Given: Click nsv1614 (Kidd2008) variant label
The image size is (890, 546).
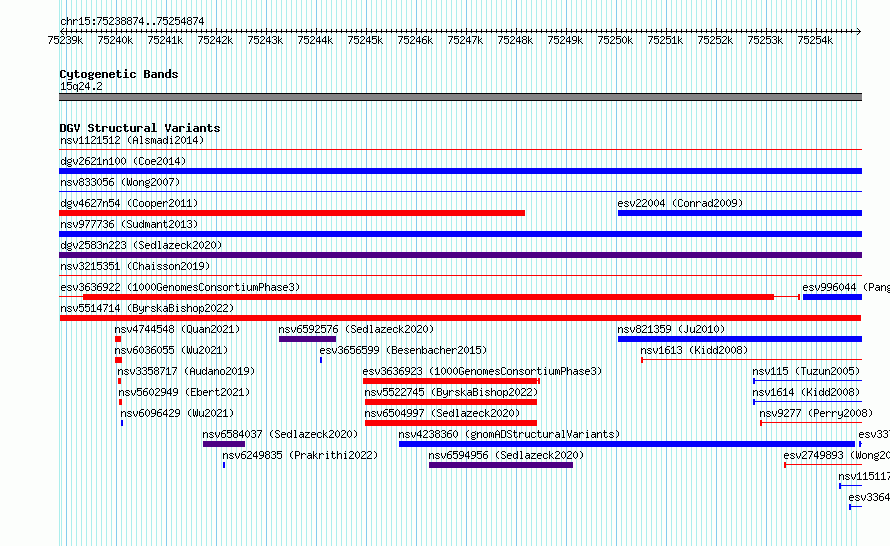Looking at the screenshot, I should [x=806, y=392].
